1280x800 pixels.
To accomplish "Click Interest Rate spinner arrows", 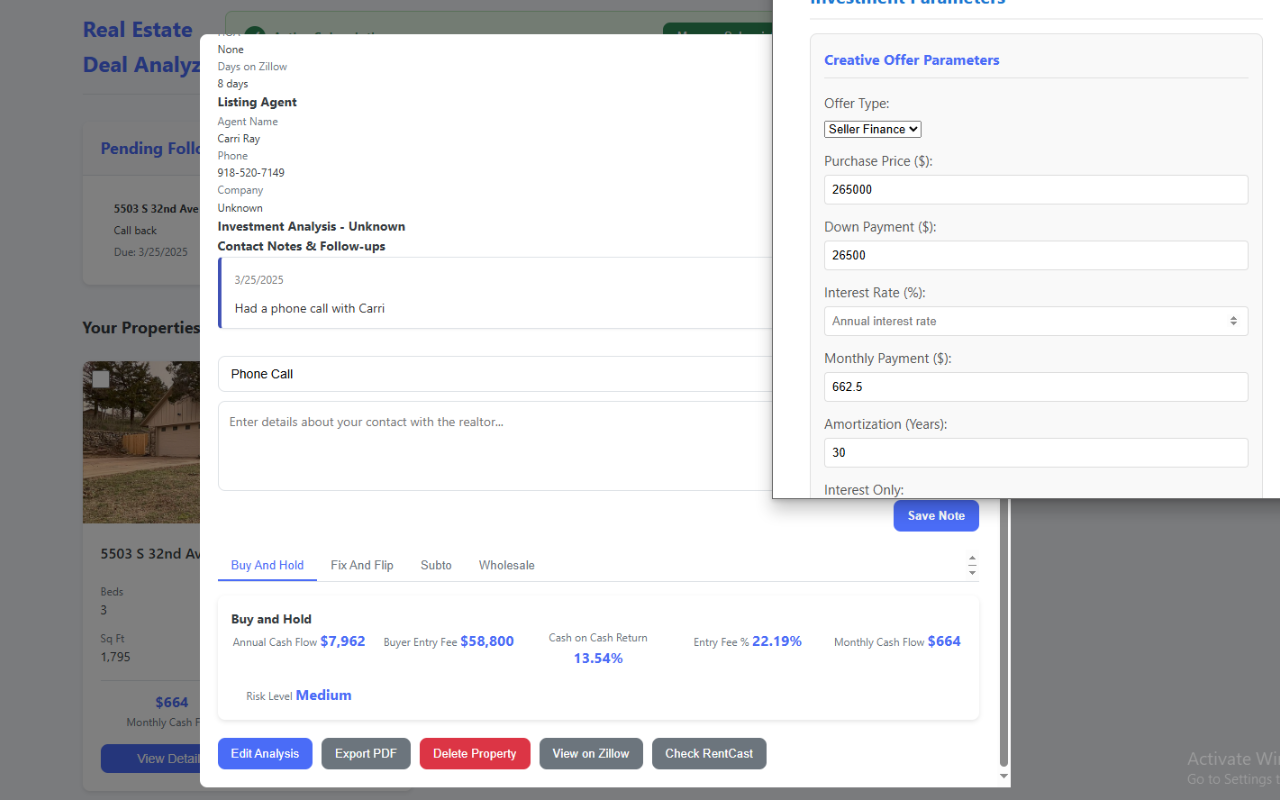I will pyautogui.click(x=1233, y=321).
